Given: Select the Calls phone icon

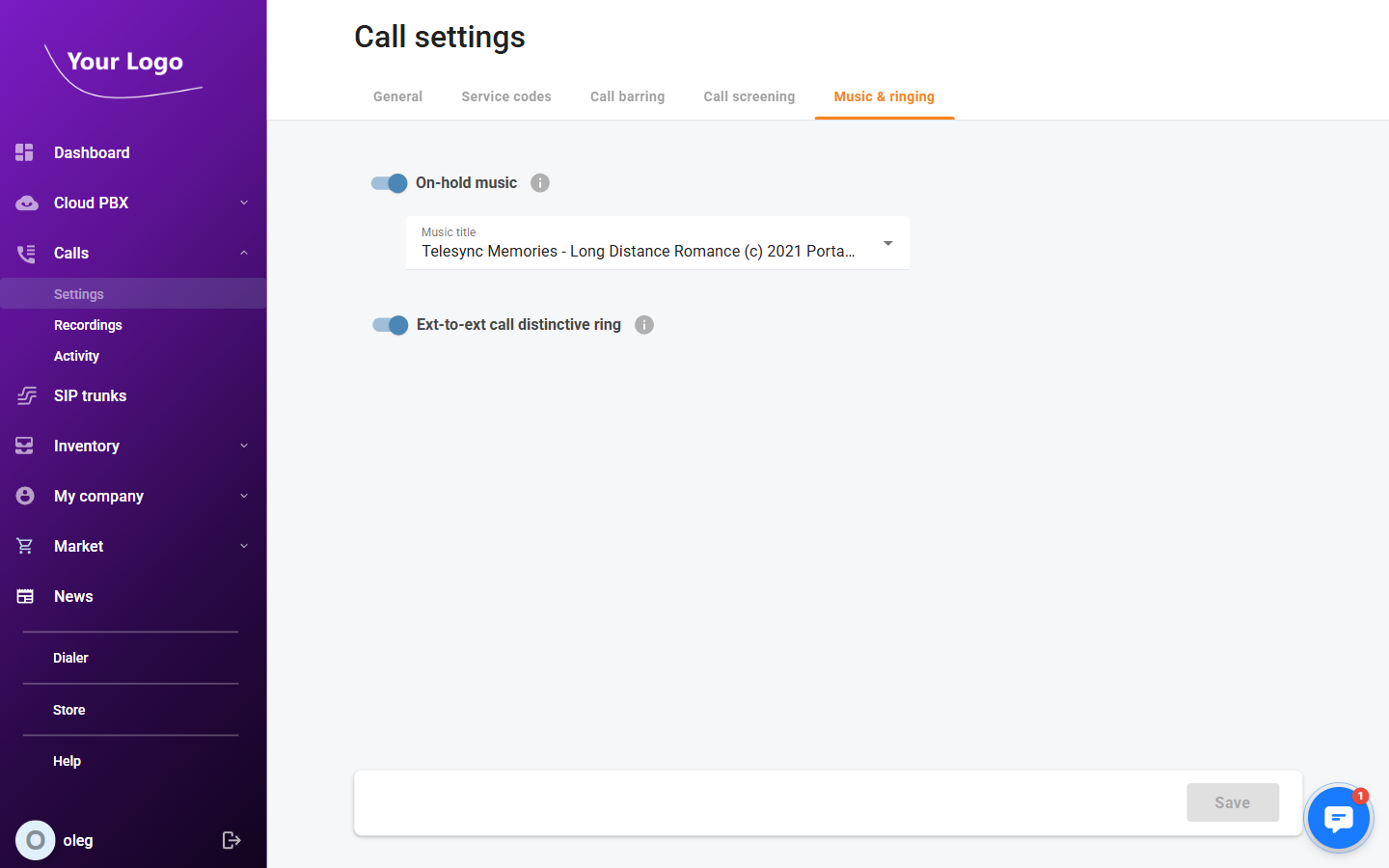Looking at the screenshot, I should pos(25,253).
